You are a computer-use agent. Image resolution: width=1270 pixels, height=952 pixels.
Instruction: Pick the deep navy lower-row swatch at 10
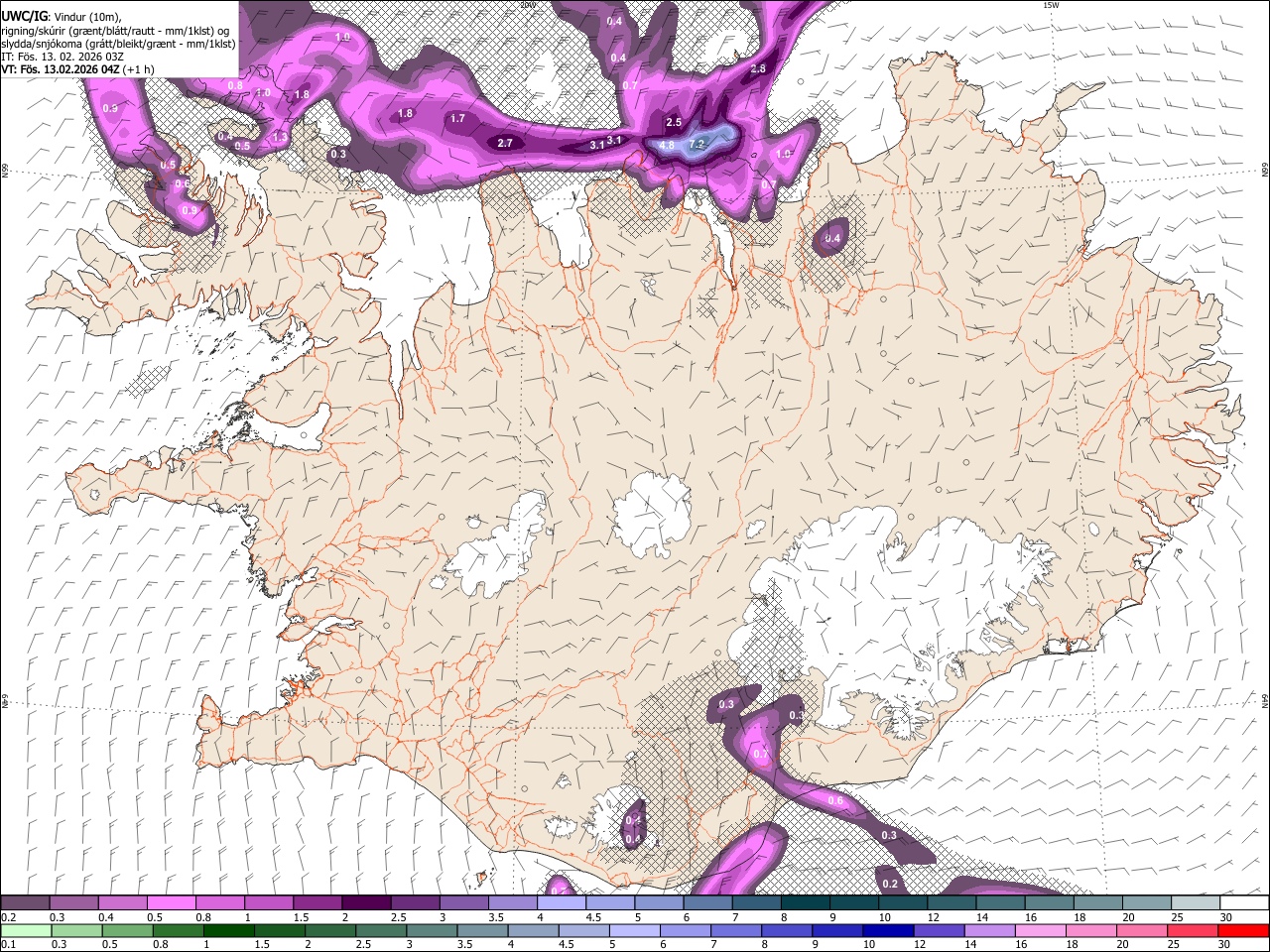(888, 930)
